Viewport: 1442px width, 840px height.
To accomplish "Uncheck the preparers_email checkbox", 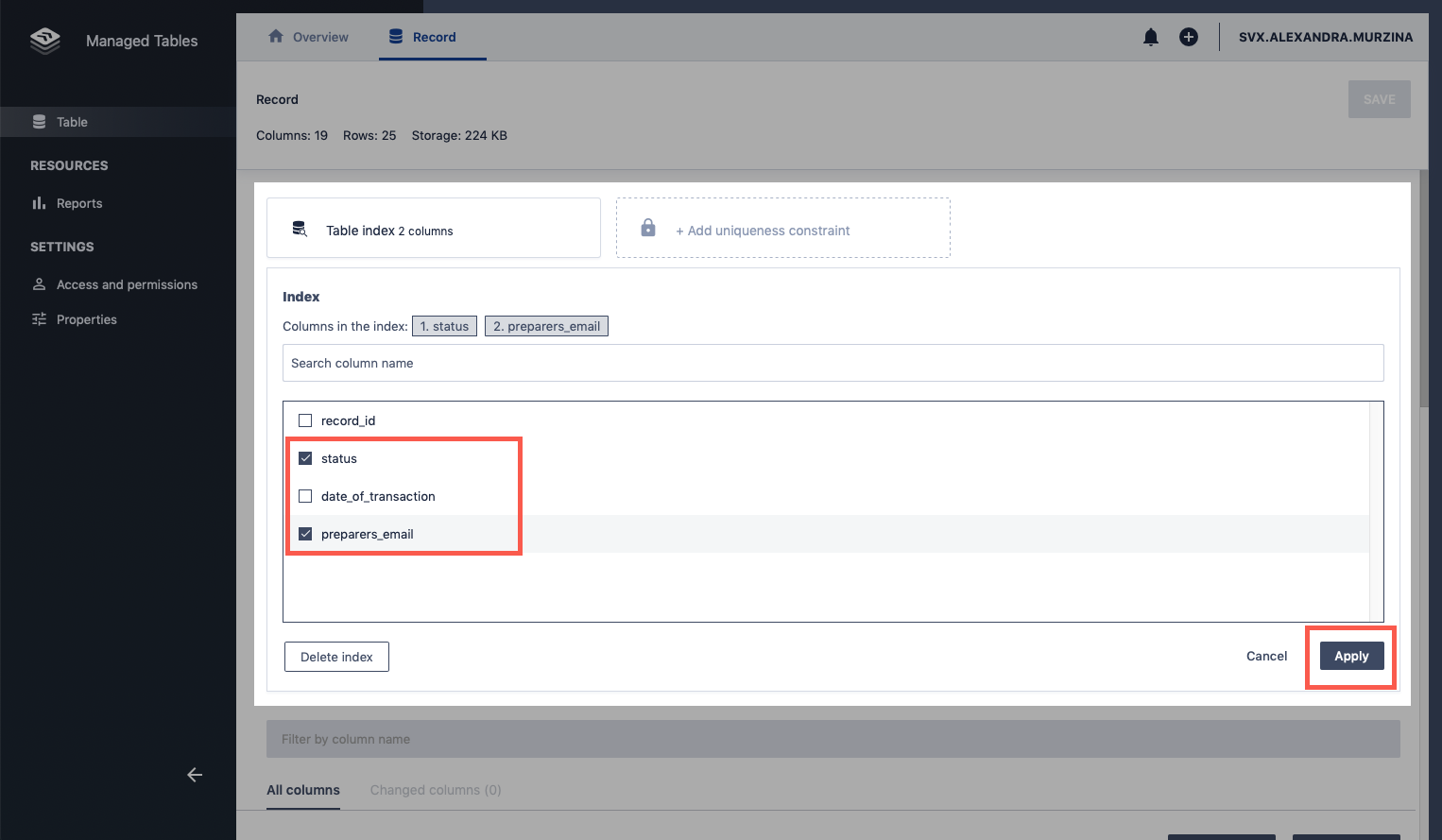I will coord(305,534).
